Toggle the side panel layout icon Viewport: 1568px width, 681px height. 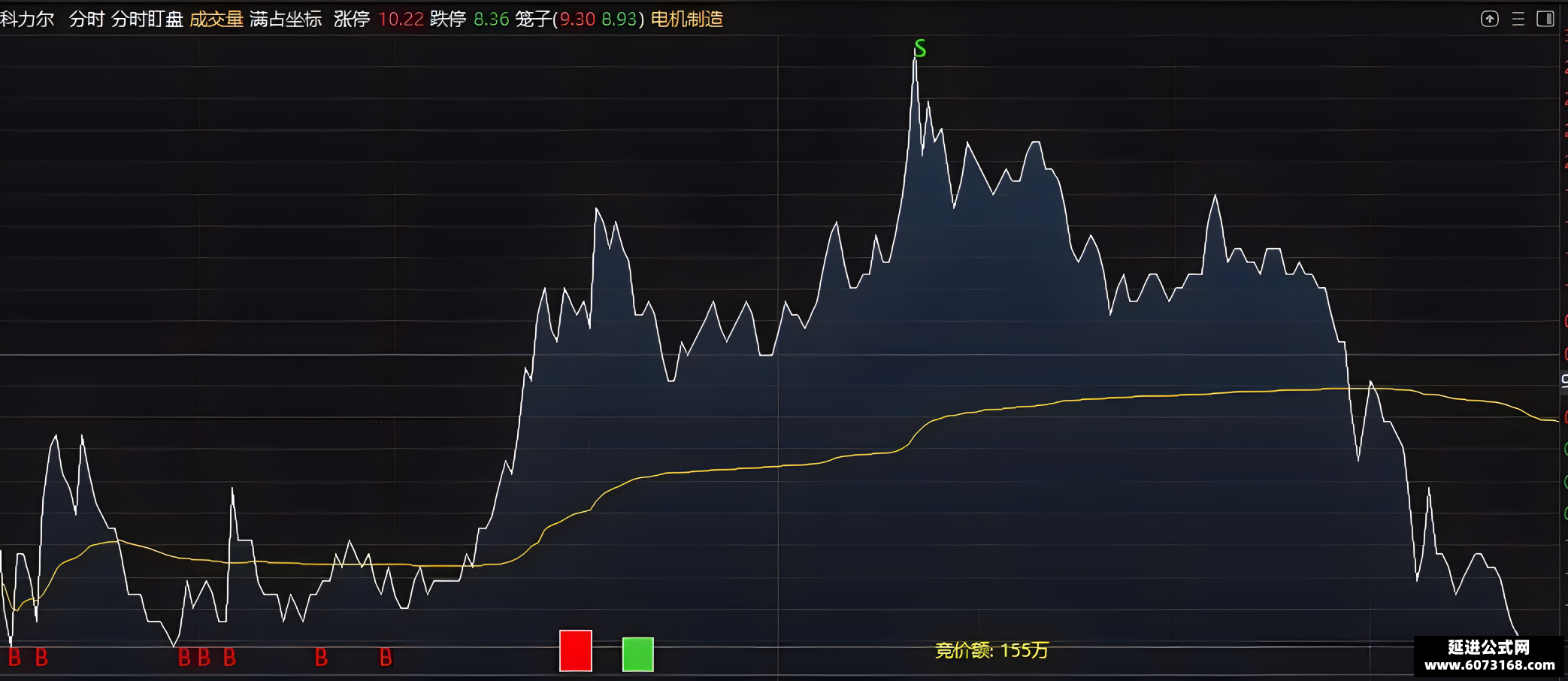tap(1545, 19)
